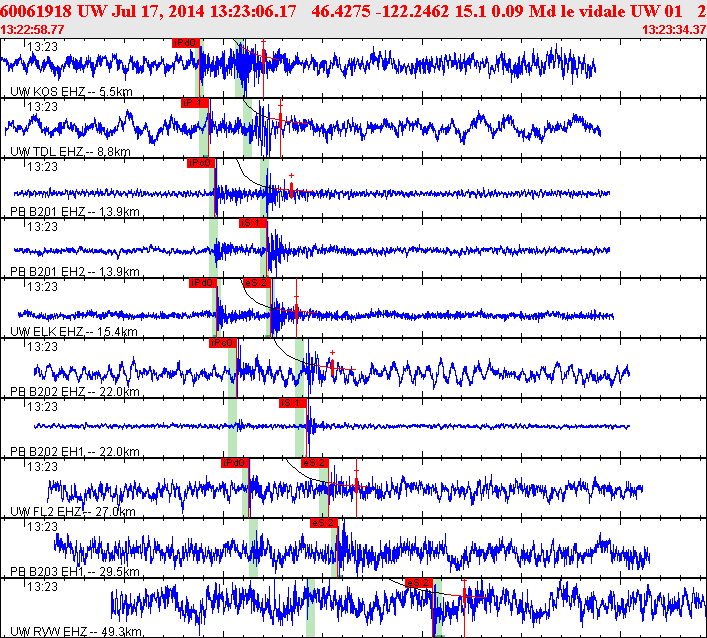Select the 'PB B201 EH2 -- 13.9km' label

(74, 271)
